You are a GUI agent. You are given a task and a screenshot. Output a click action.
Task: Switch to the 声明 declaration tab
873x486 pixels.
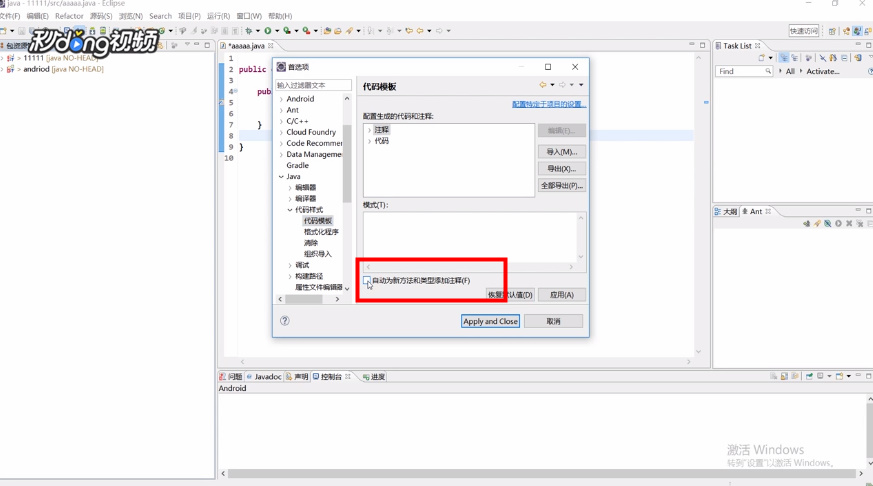[x=297, y=377]
